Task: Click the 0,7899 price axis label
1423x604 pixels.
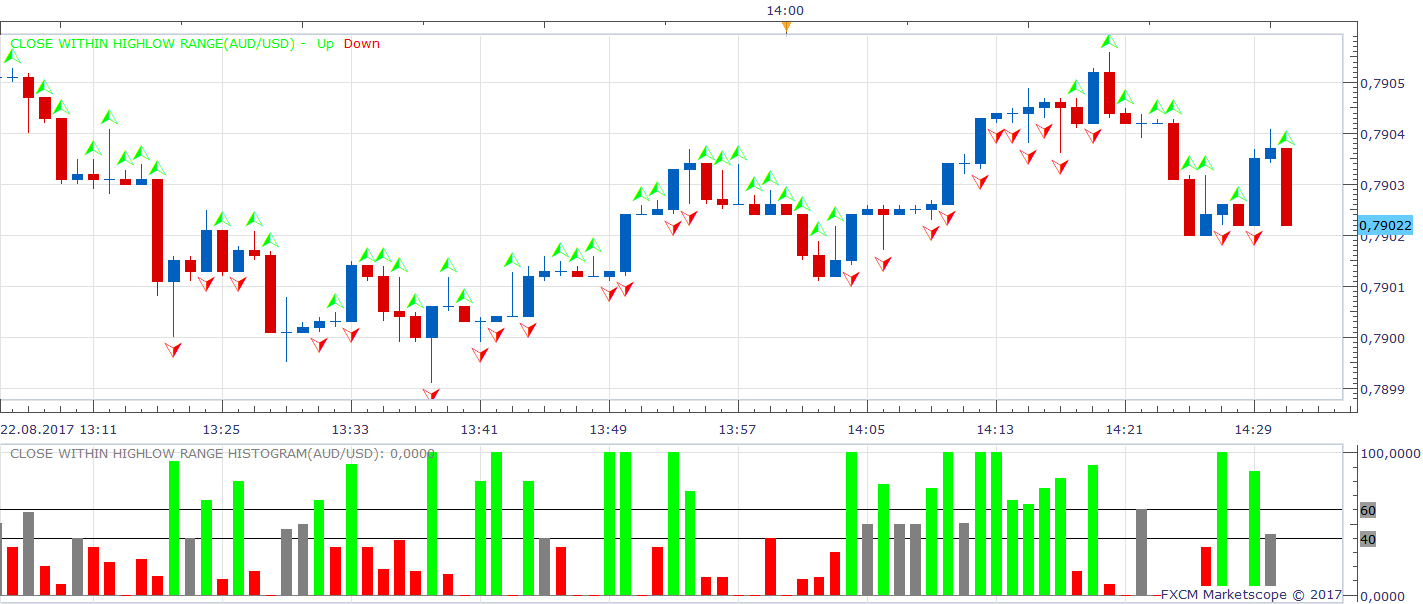Action: tap(1380, 391)
